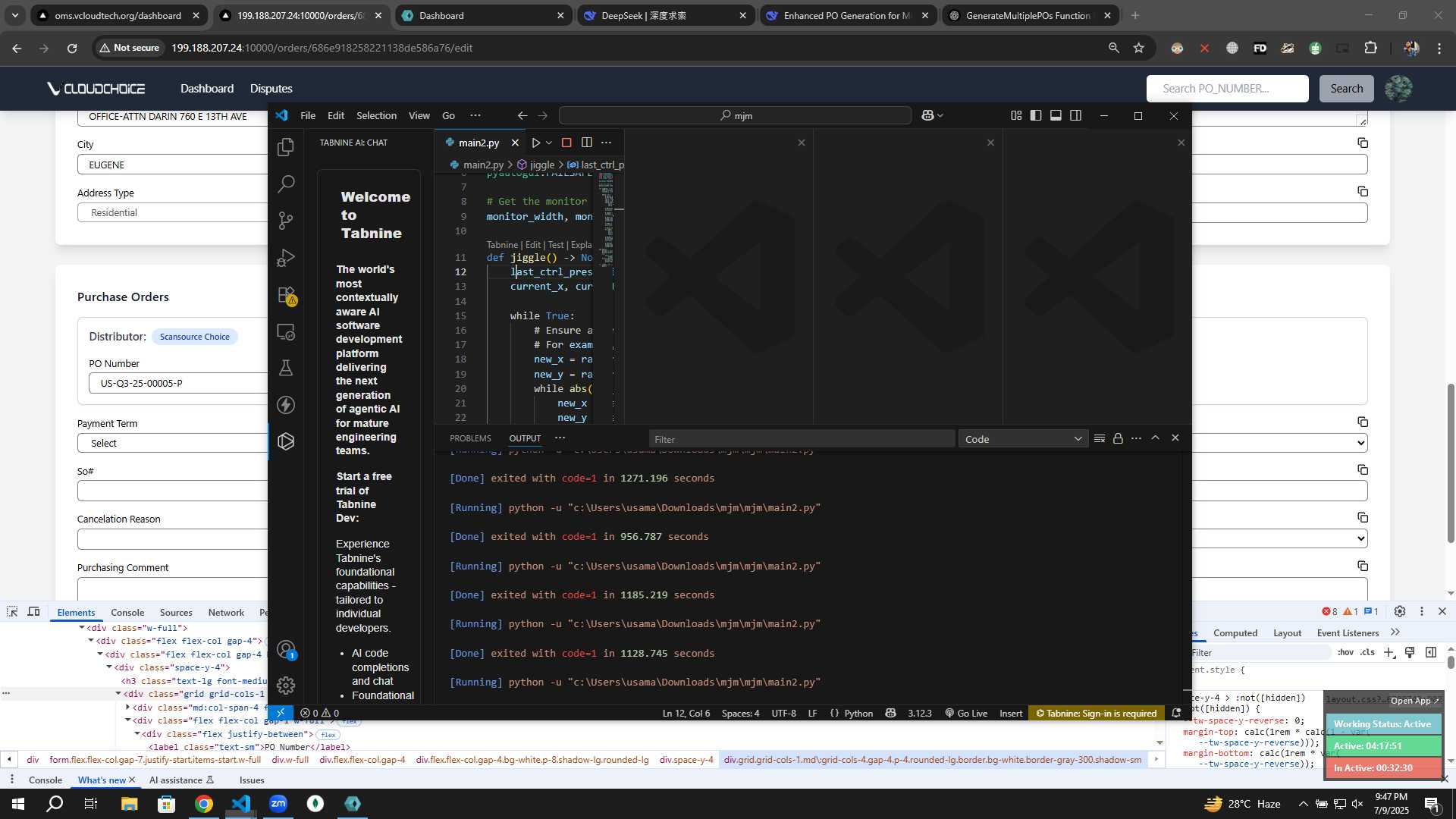This screenshot has width=1456, height=819.
Task: Click the VS Code command center search
Action: (x=735, y=115)
